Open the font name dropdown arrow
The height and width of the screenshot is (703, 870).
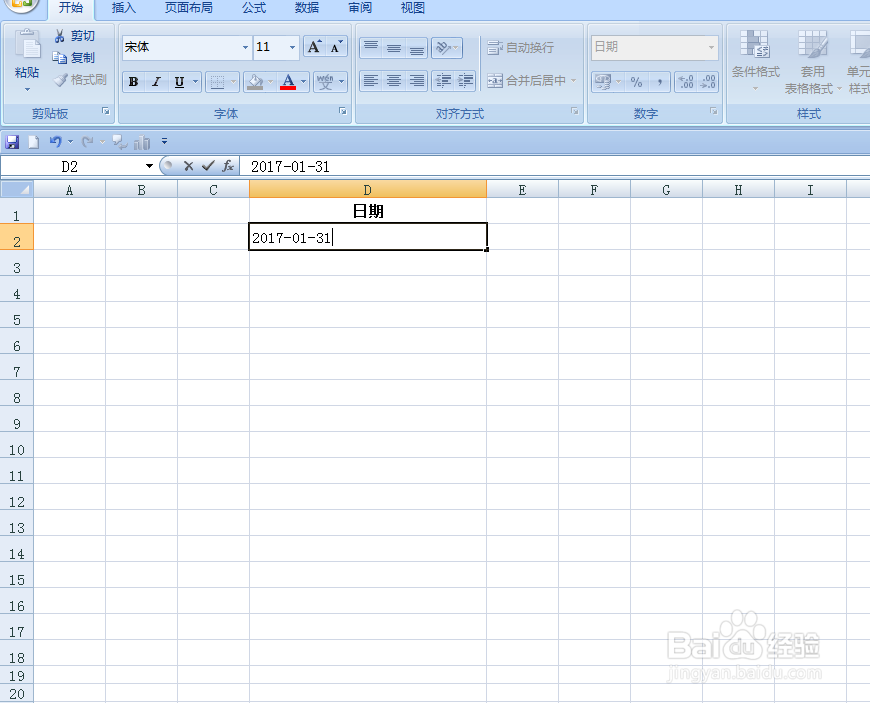pyautogui.click(x=245, y=48)
